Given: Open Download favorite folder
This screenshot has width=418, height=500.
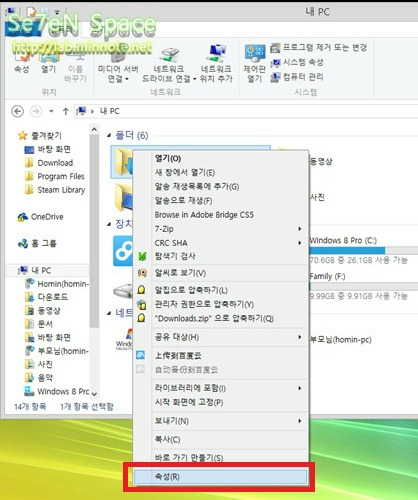Looking at the screenshot, I should point(49,163).
